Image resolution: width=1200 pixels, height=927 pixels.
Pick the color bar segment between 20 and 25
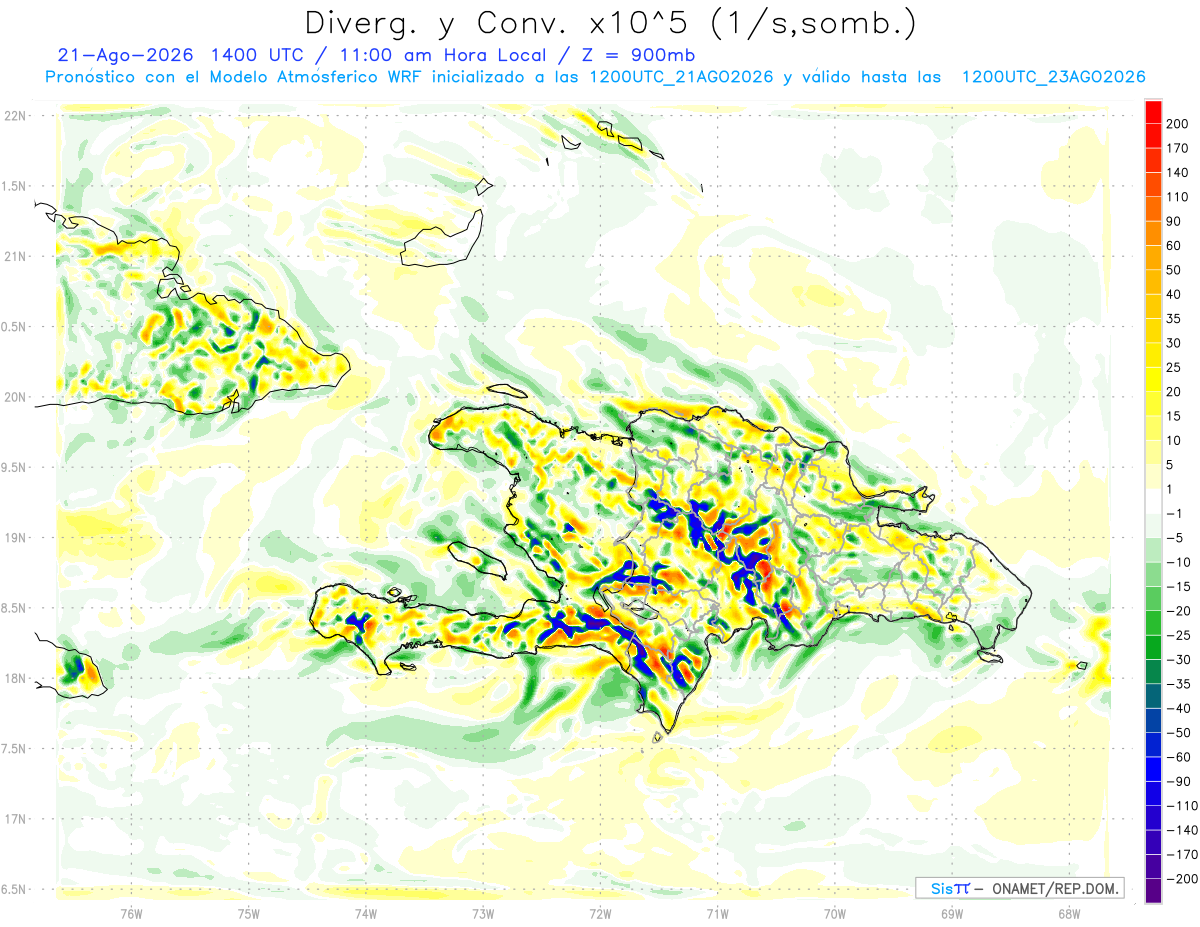coord(1153,380)
